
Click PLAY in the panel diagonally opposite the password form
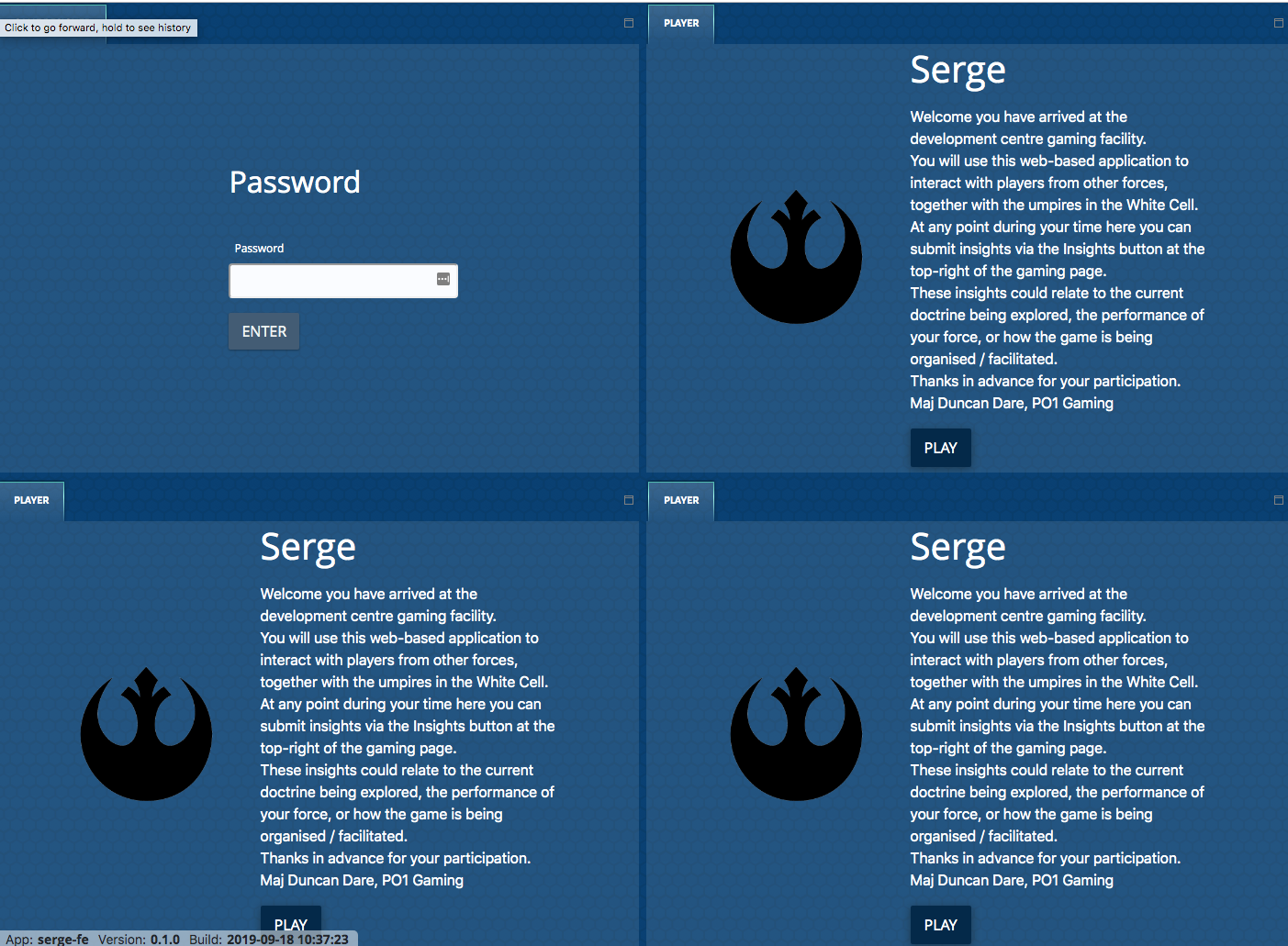click(940, 925)
